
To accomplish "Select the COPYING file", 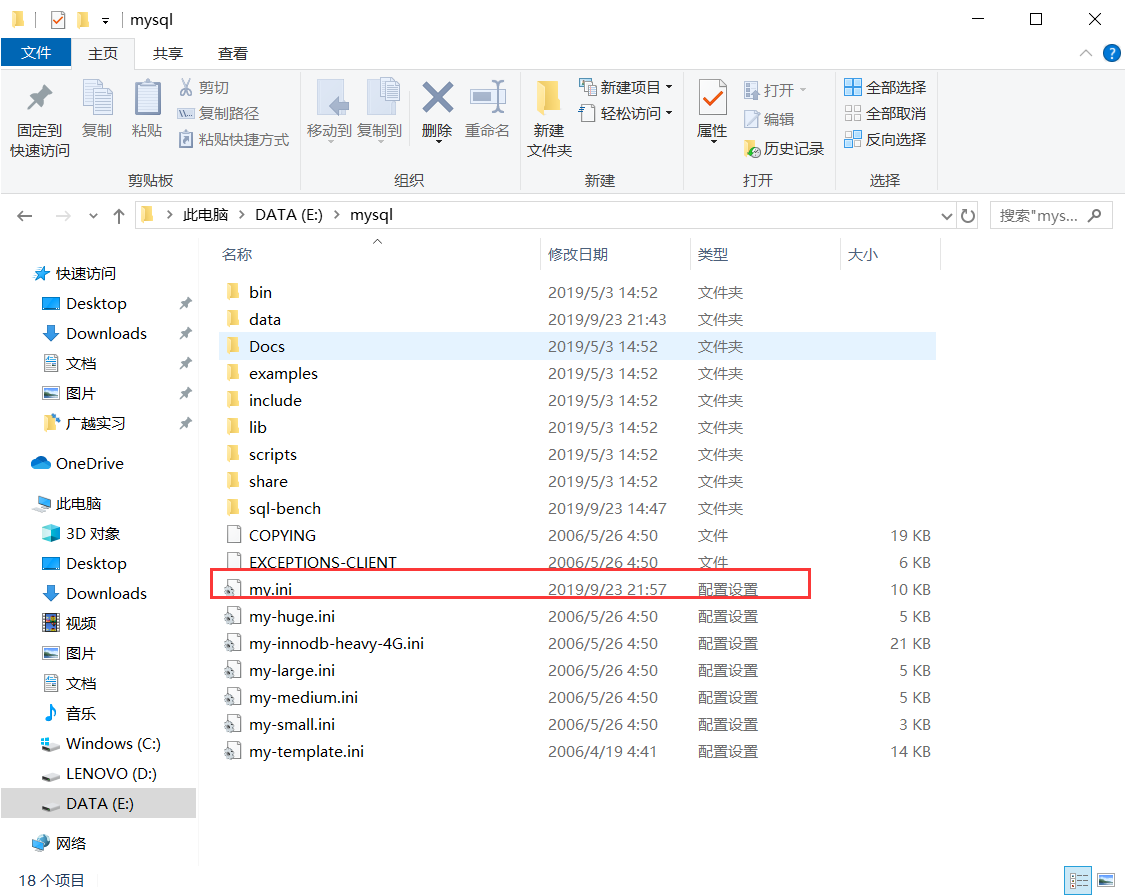I will (577, 536).
